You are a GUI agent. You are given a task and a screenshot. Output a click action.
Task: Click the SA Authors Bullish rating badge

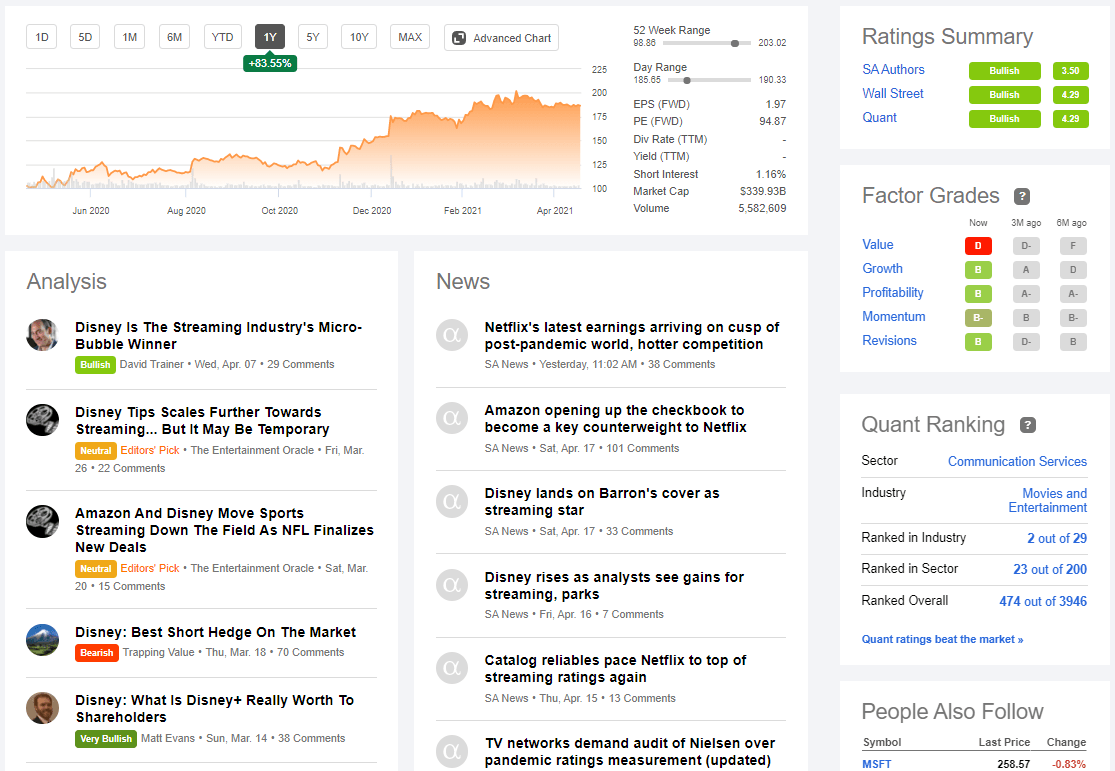(1005, 71)
